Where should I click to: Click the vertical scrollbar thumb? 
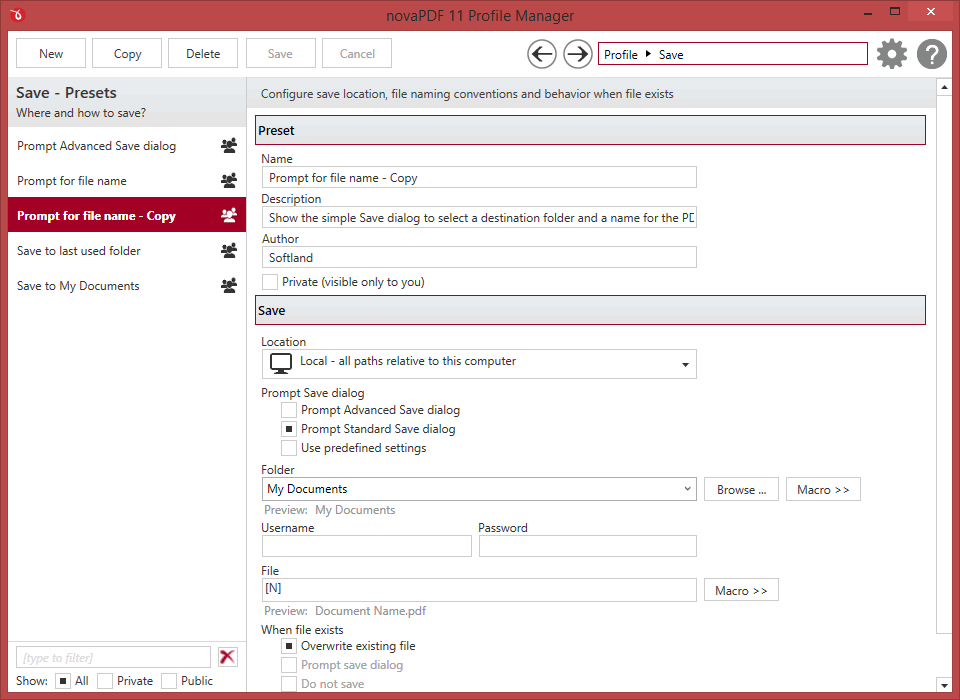[944, 364]
